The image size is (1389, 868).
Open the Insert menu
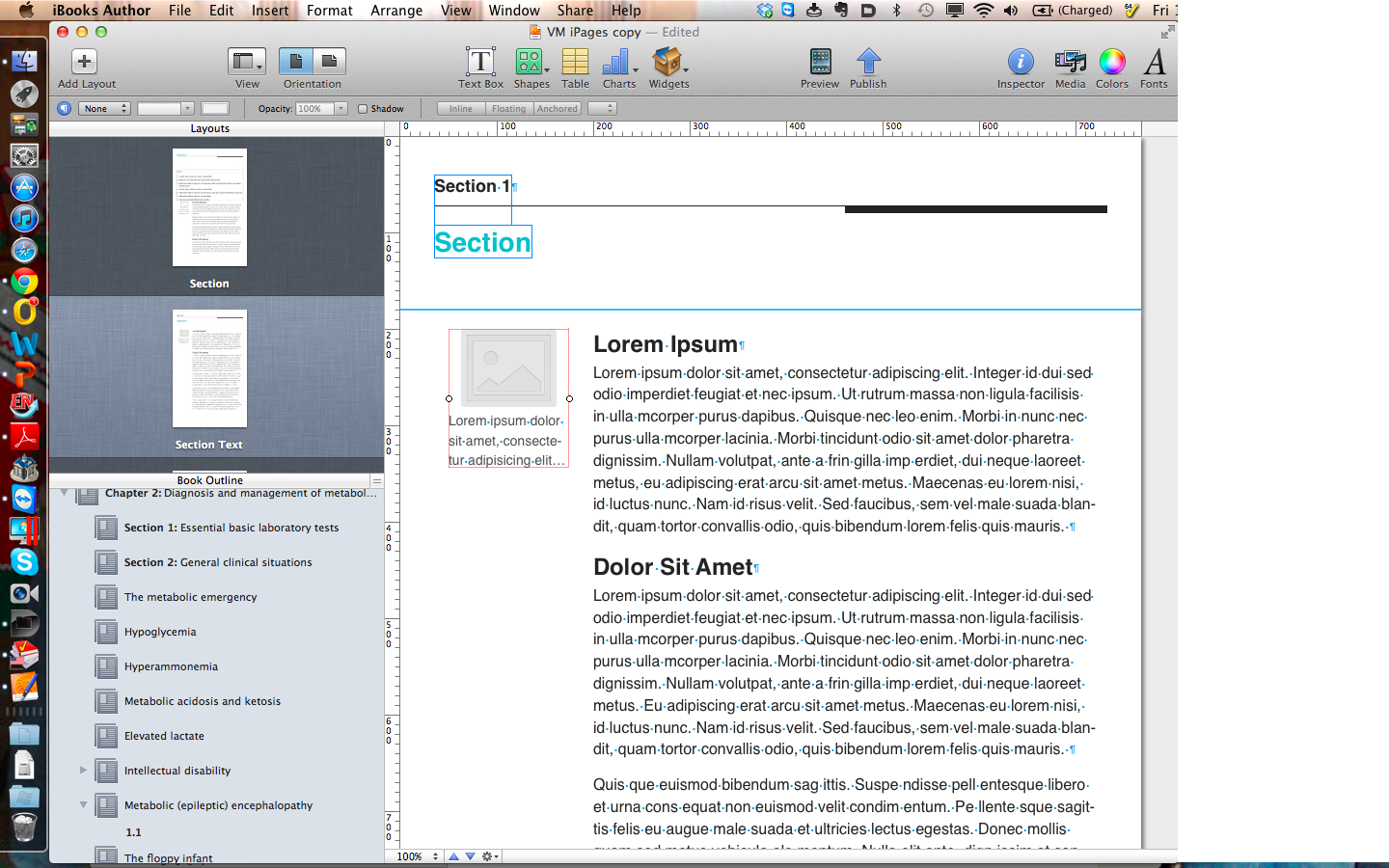click(270, 11)
